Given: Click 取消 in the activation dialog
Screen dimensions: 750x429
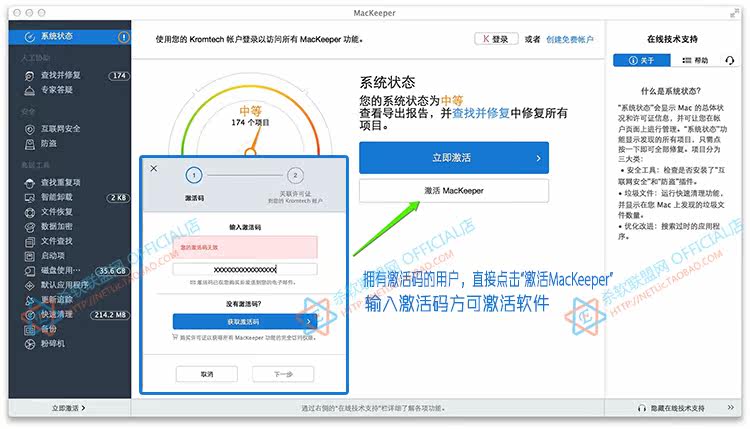Looking at the screenshot, I should (207, 374).
